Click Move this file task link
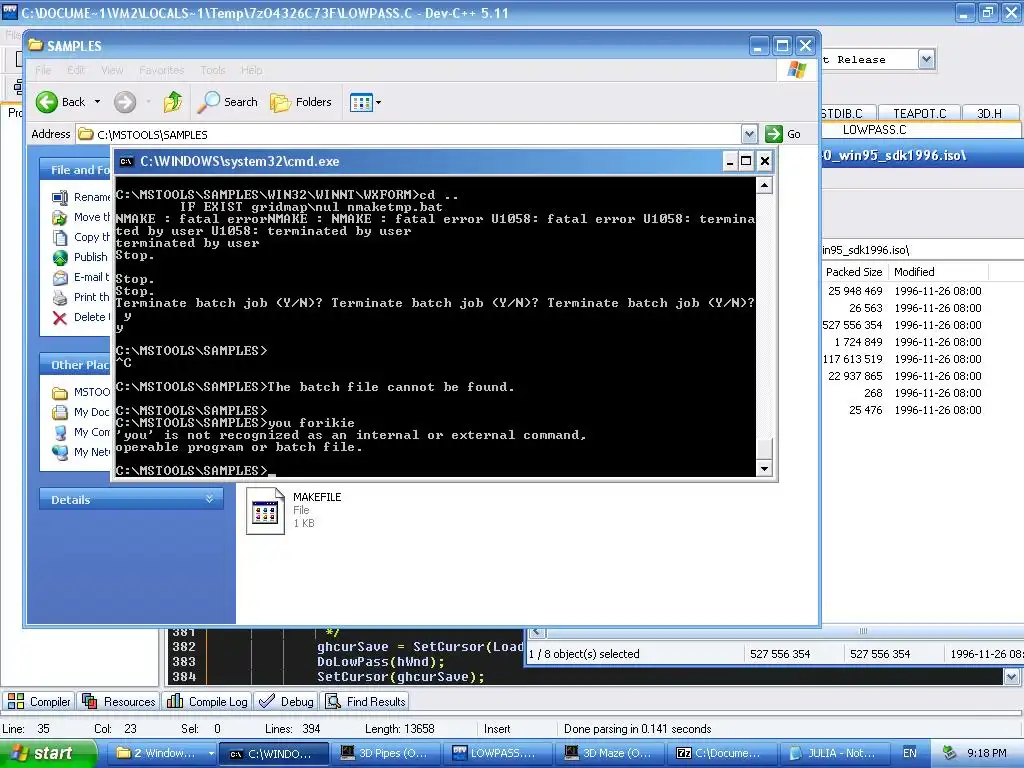The image size is (1024, 768). [81, 217]
